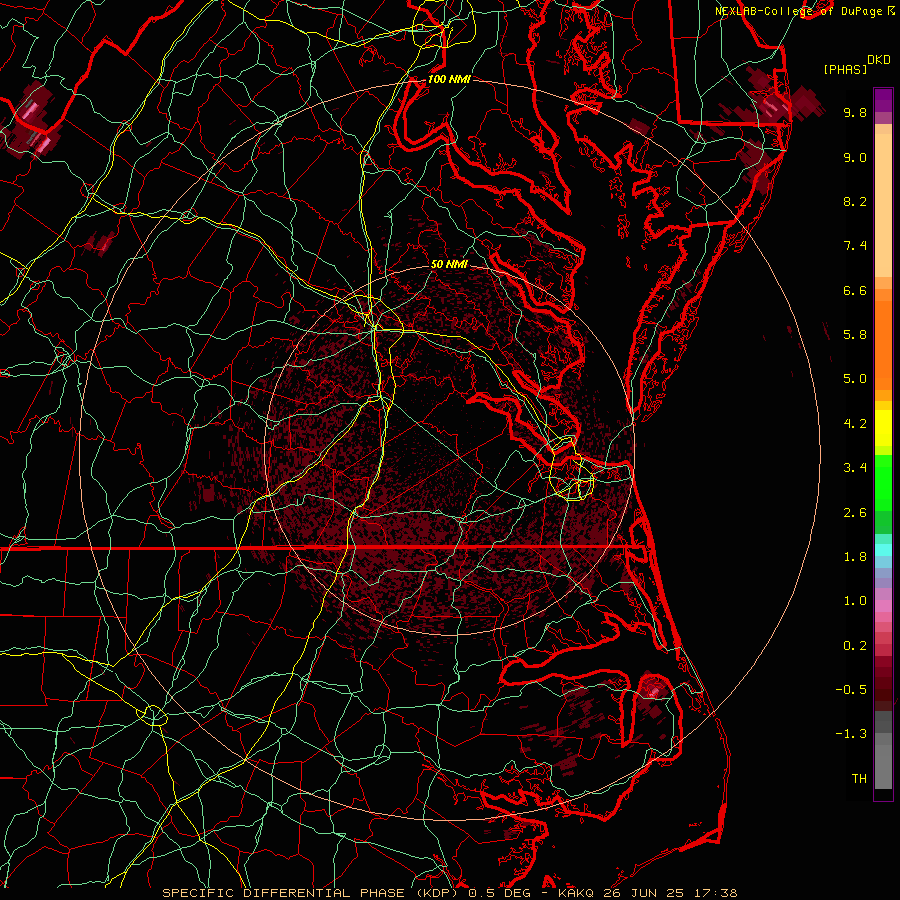The image size is (900, 900).
Task: Click the DKD product label
Action: pos(879,60)
